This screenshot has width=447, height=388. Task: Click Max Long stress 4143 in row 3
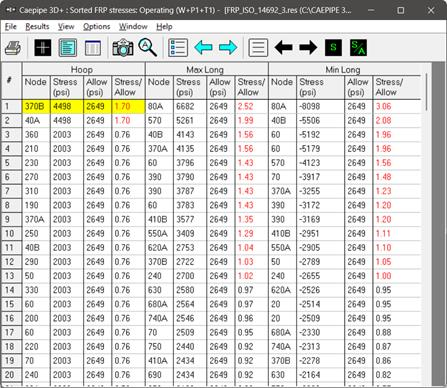(x=190, y=135)
